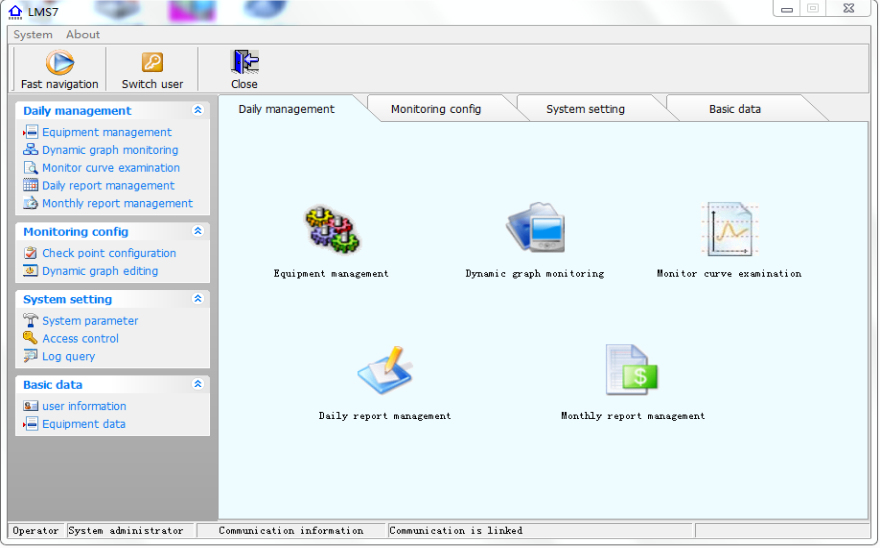Open the System menu
The width and height of the screenshot is (880, 548).
33,34
